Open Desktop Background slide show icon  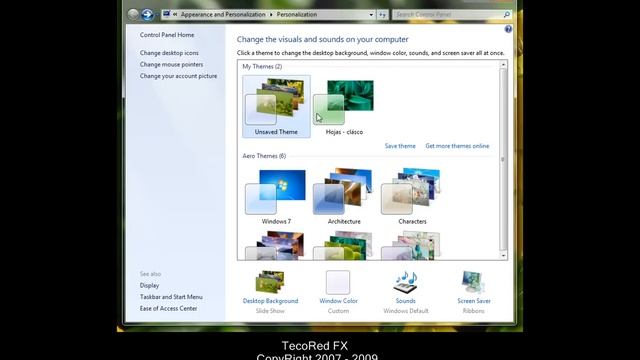270,282
